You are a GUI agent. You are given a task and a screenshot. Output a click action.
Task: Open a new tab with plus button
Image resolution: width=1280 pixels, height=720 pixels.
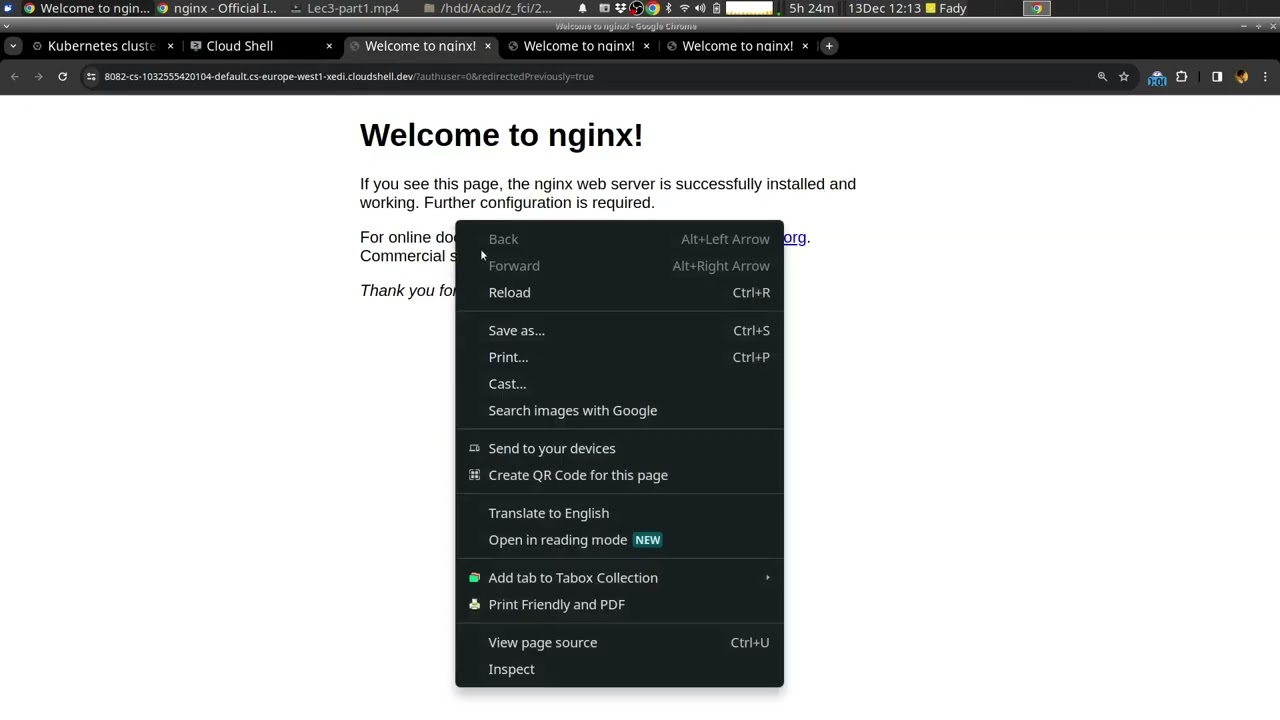click(x=829, y=46)
